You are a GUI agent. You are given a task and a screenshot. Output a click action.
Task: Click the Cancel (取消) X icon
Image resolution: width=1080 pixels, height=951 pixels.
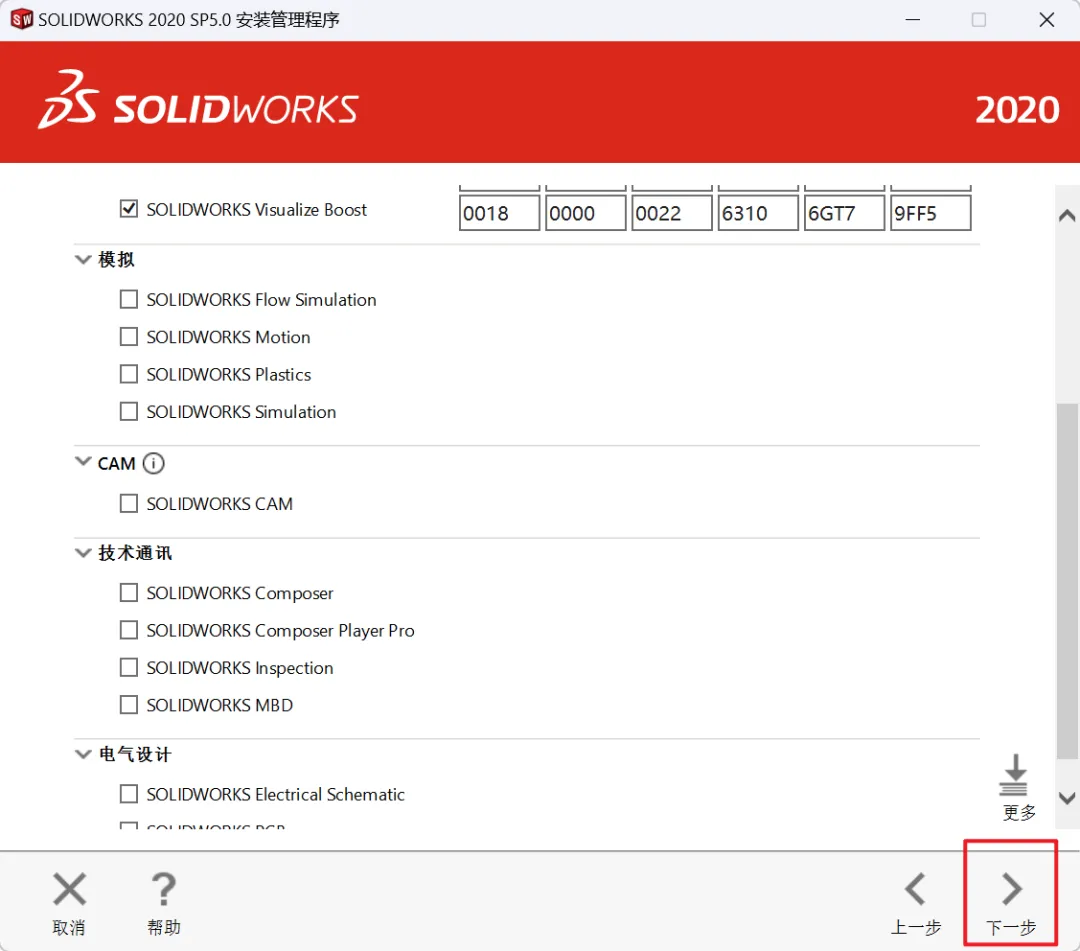70,889
